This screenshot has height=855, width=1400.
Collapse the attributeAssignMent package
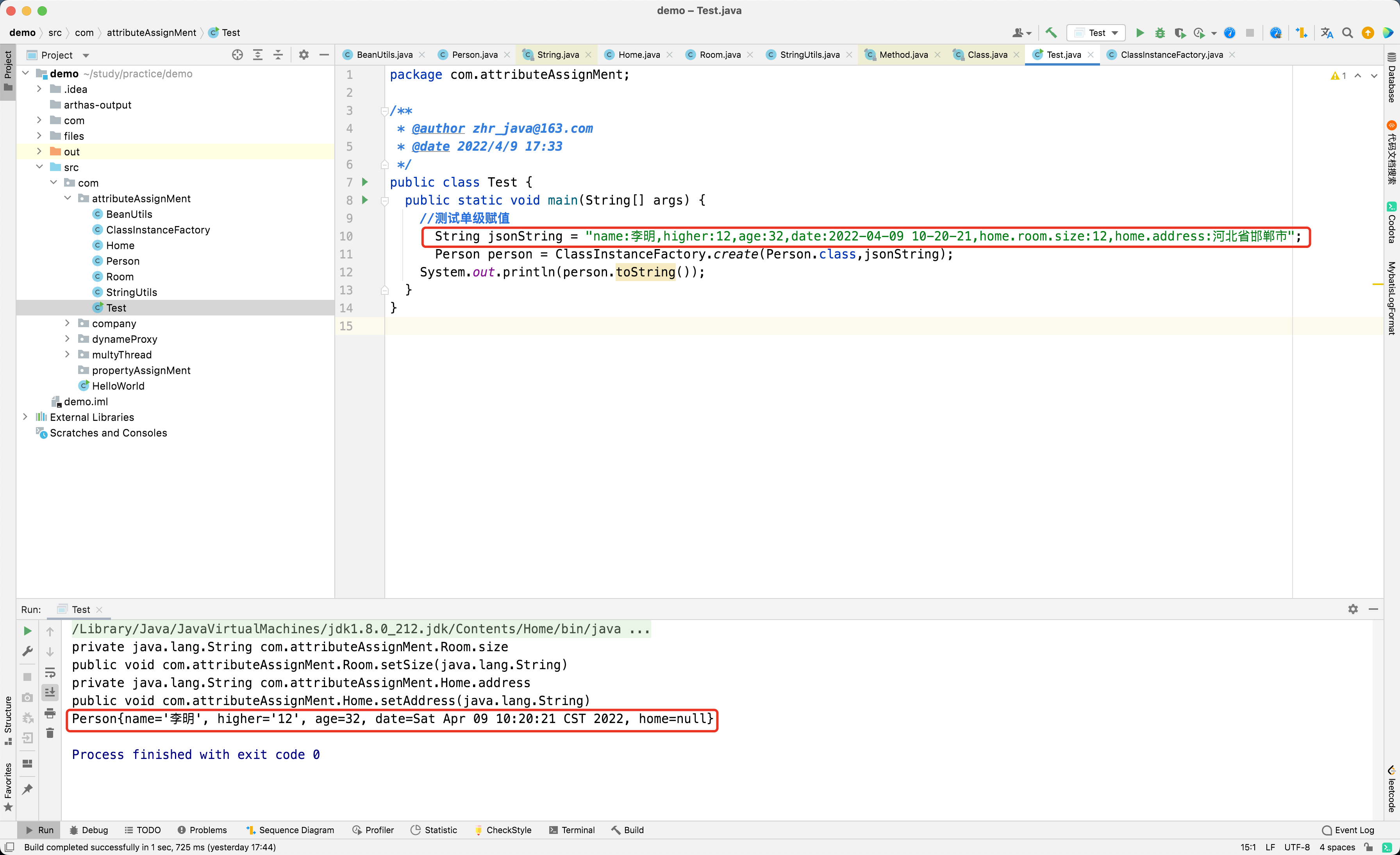point(68,198)
